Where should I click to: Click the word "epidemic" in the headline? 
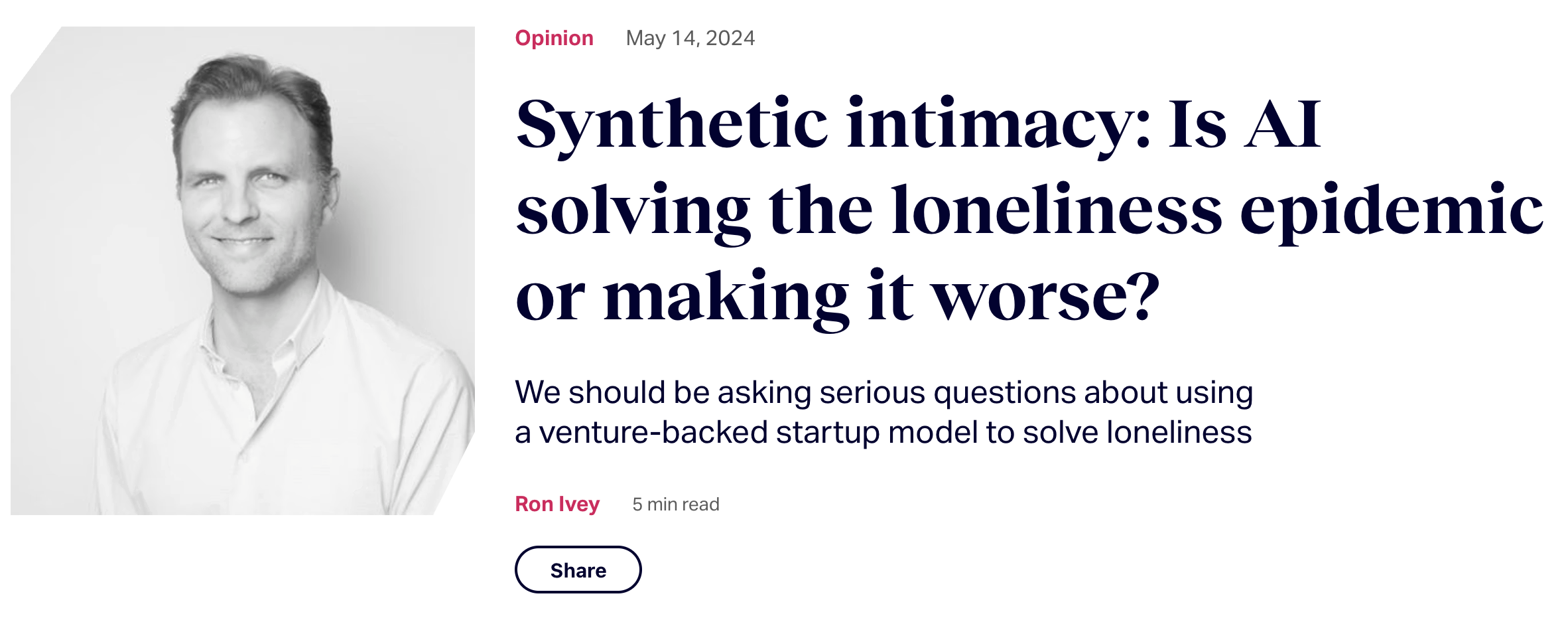[1392, 212]
